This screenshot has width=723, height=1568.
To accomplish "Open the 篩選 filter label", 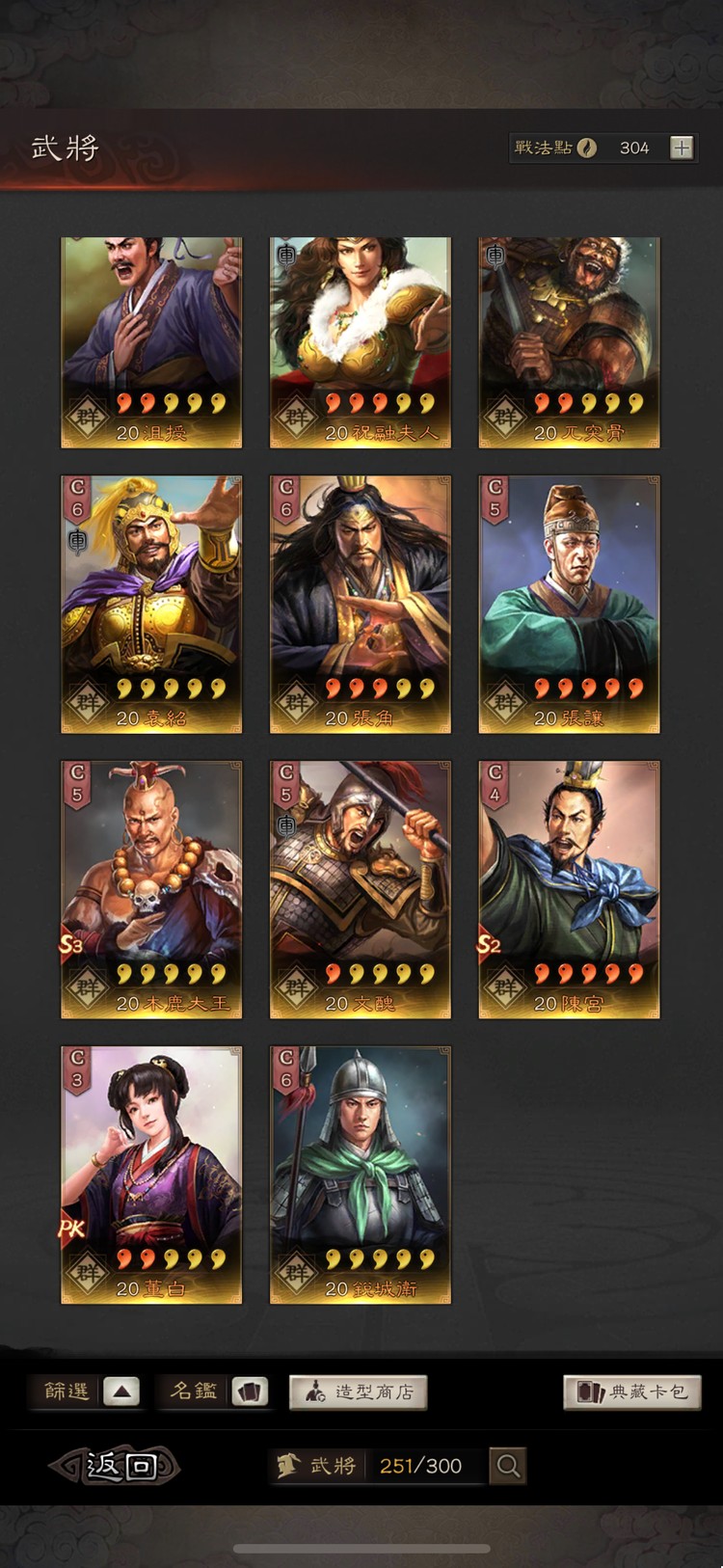I will point(67,1392).
